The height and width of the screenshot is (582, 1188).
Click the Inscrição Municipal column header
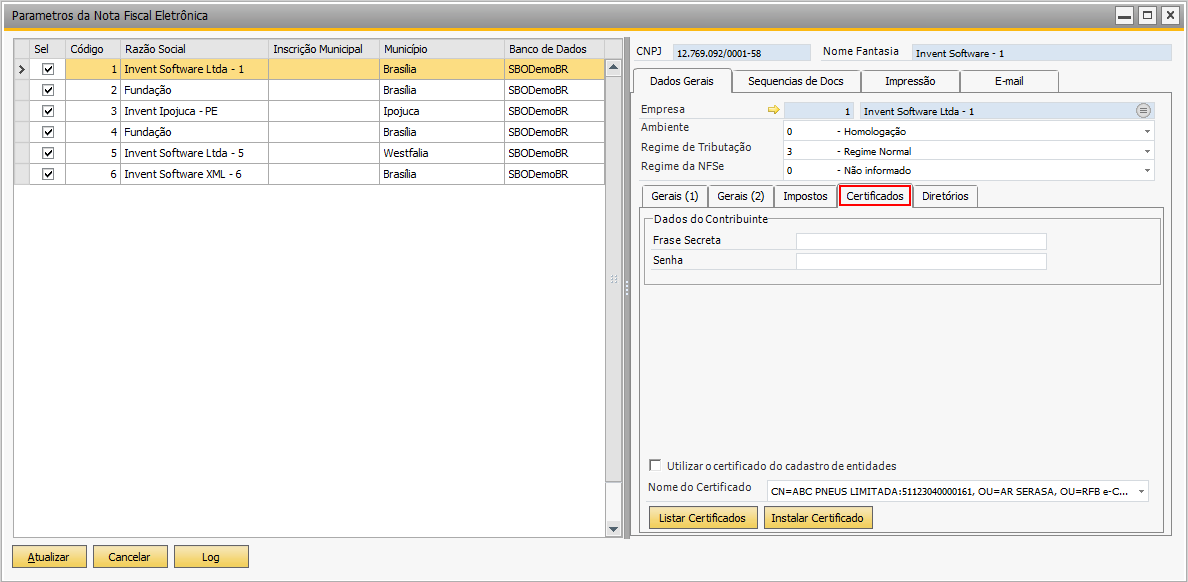(x=324, y=48)
